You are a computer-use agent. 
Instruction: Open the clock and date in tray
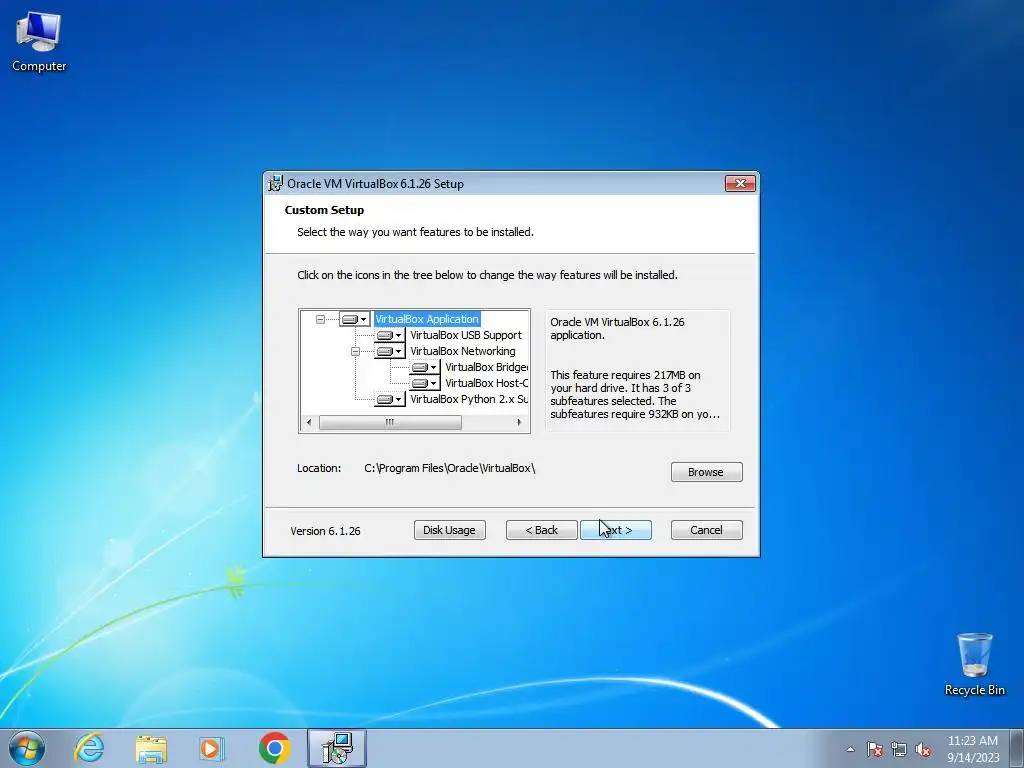click(973, 749)
